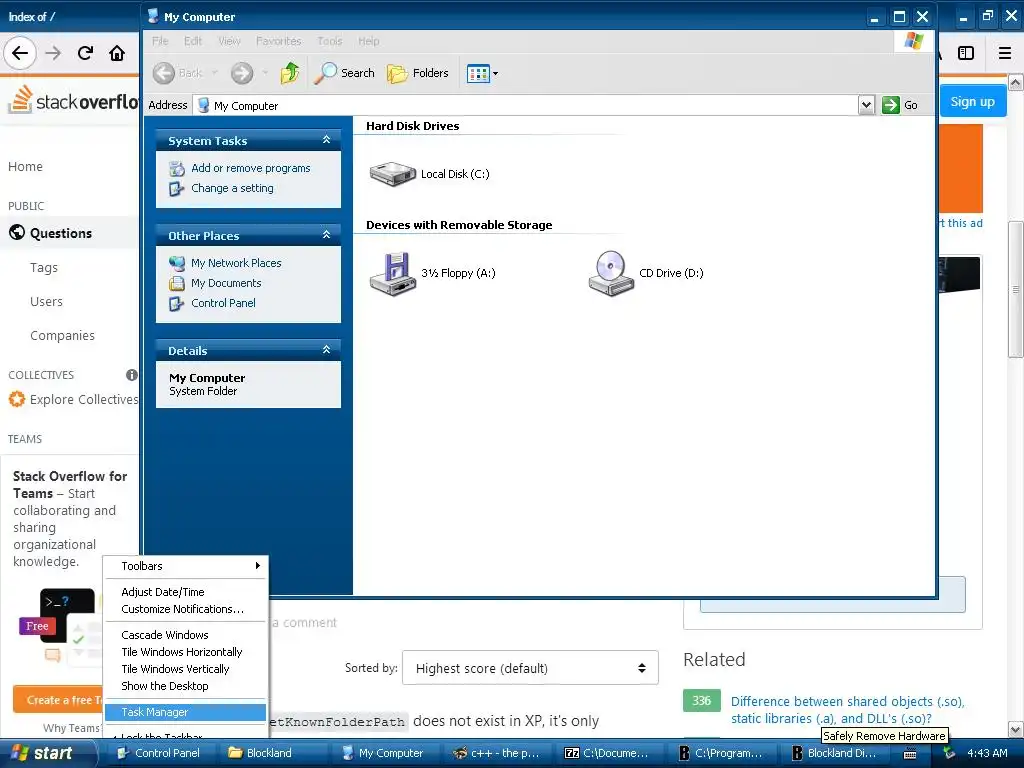This screenshot has height=768, width=1024.
Task: Click Safely Remove Hardware tray icon
Action: (x=948, y=753)
